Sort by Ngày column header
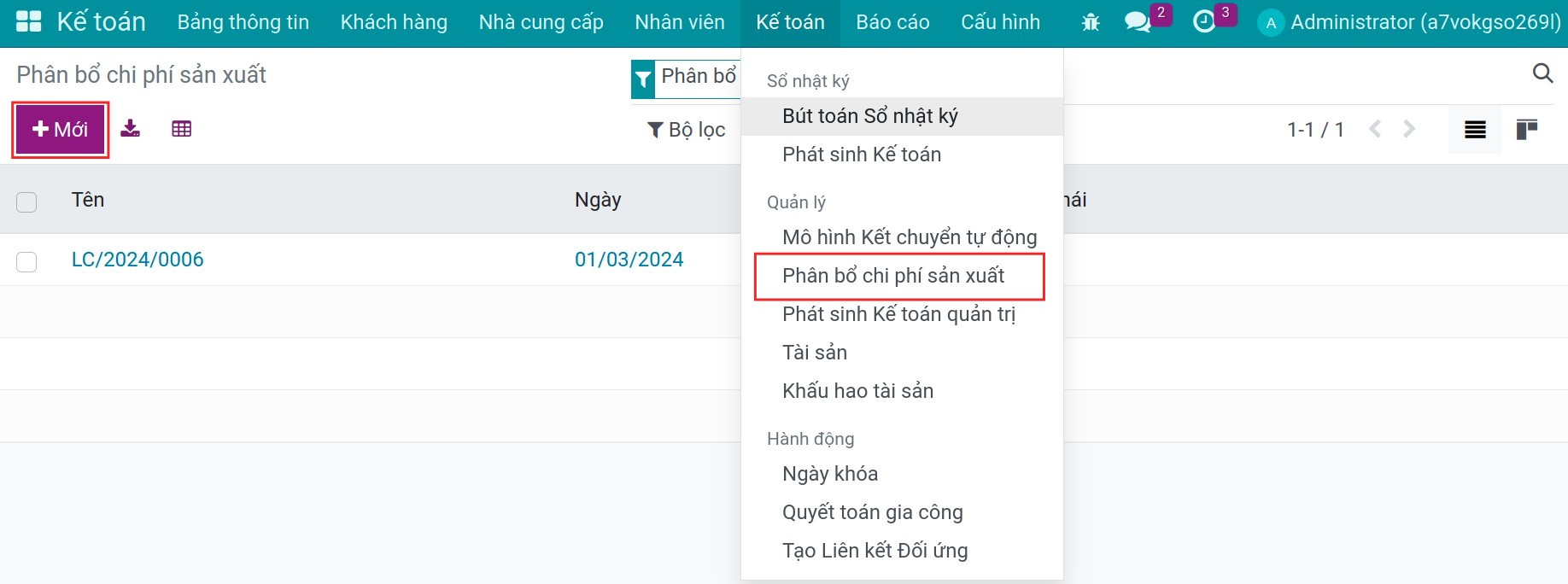Image resolution: width=1568 pixels, height=584 pixels. (x=598, y=200)
